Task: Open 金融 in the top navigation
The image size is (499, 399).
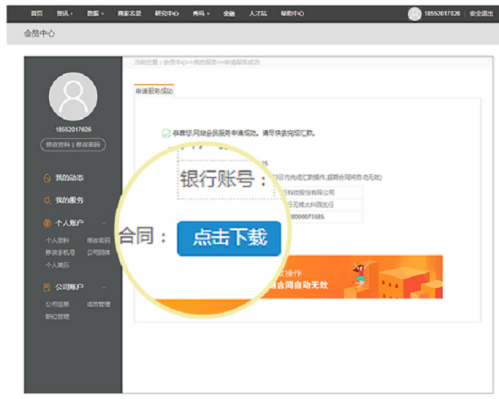Action: coord(229,14)
